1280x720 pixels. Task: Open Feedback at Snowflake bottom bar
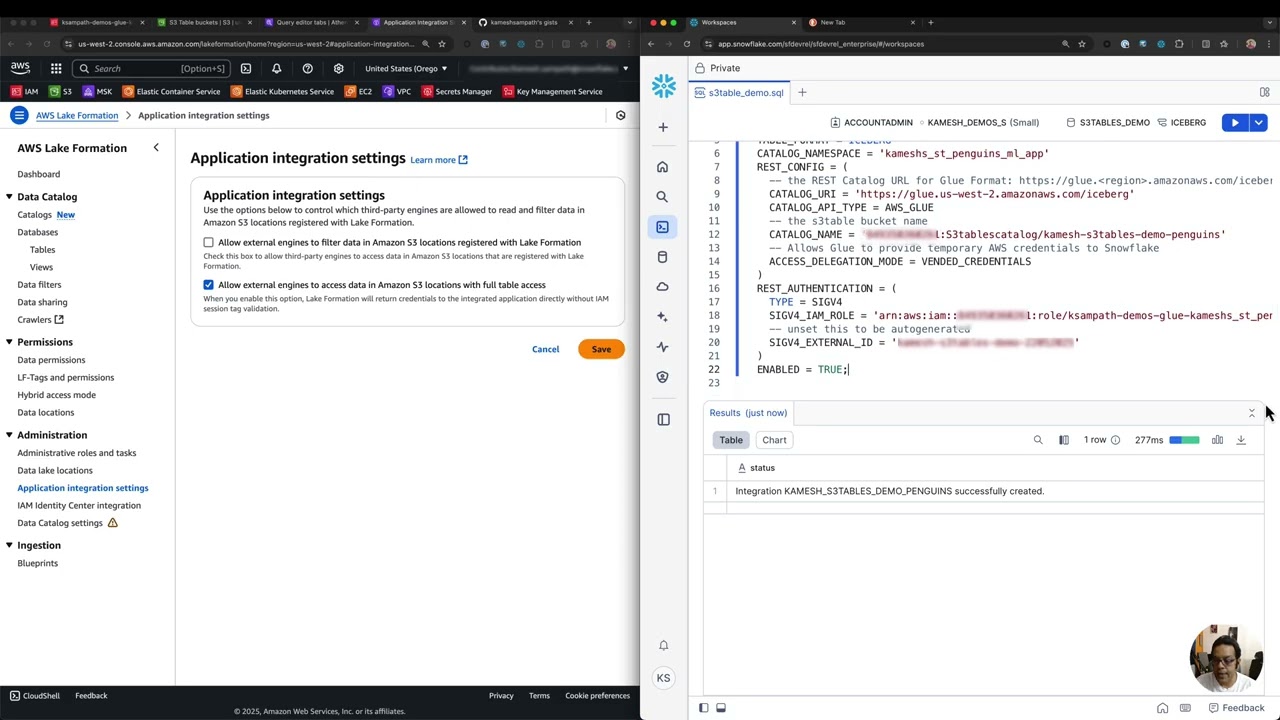click(x=1236, y=708)
